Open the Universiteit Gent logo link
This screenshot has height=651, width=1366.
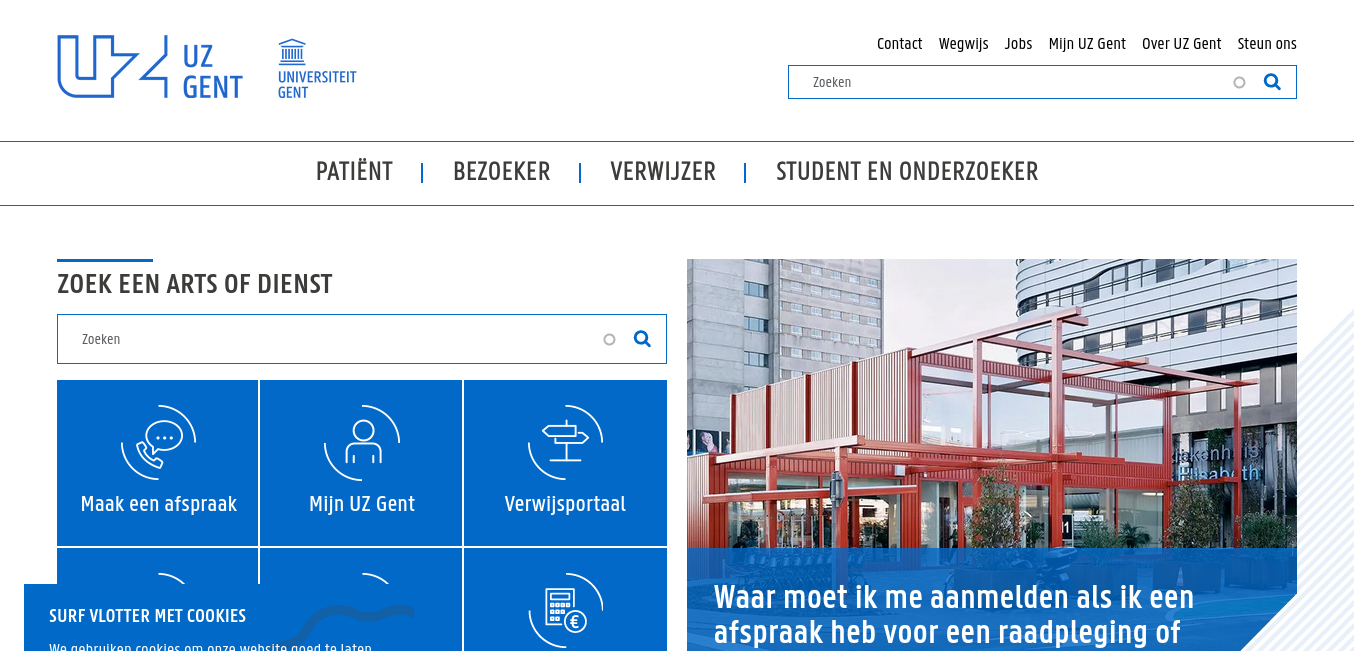317,69
